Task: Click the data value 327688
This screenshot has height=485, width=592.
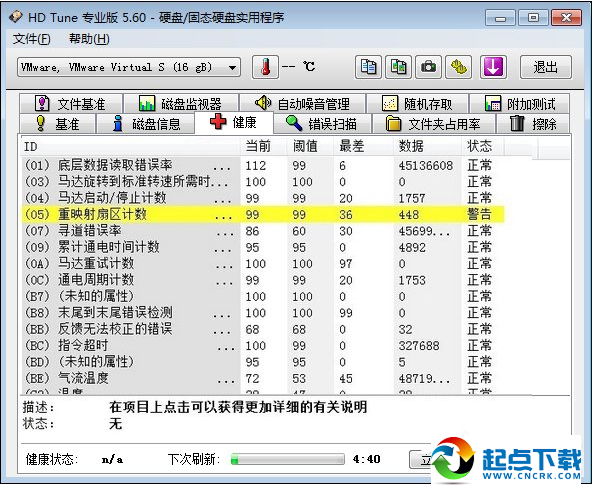Action: tap(419, 346)
